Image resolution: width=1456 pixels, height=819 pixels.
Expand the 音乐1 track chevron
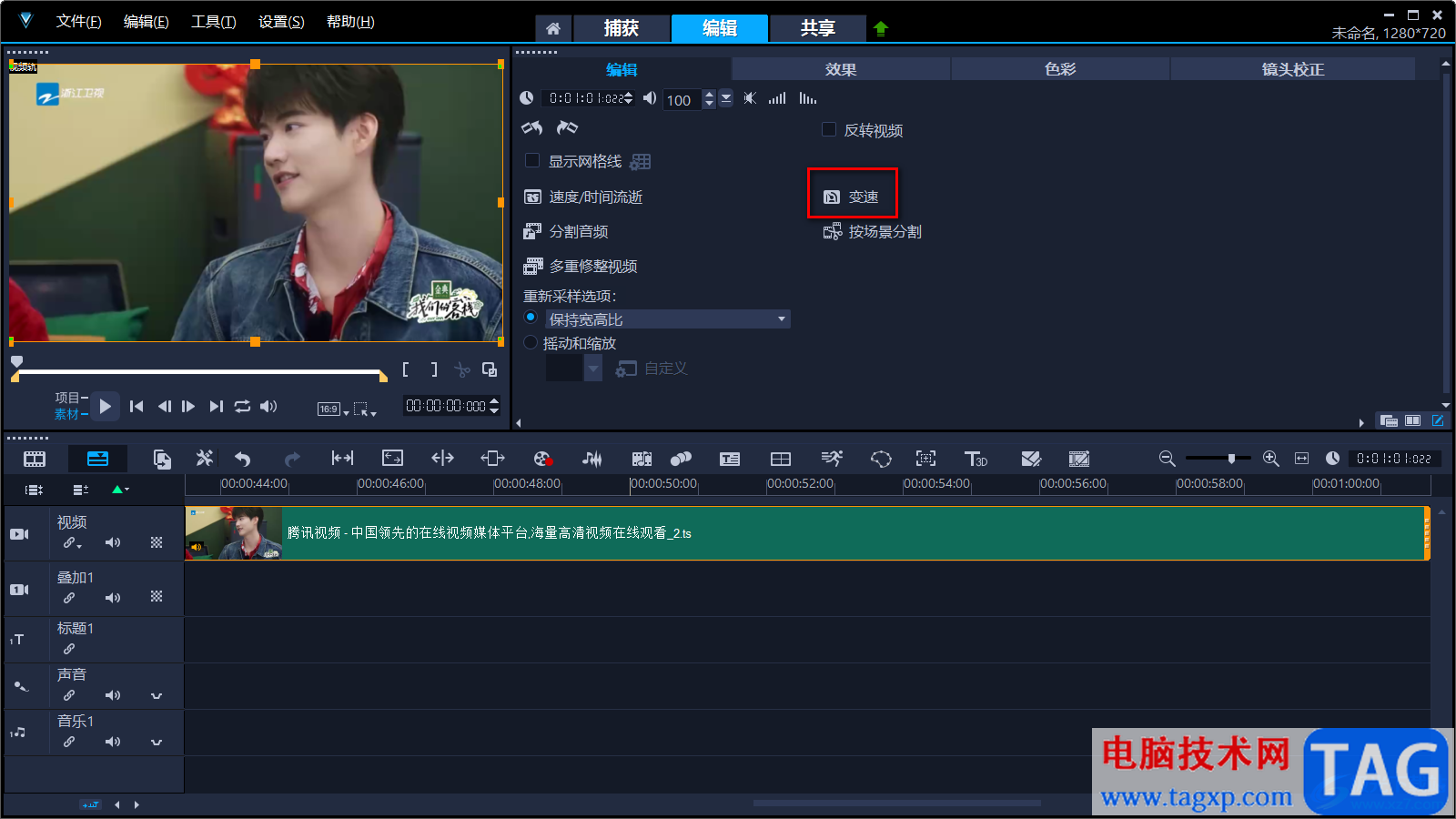coord(157,743)
